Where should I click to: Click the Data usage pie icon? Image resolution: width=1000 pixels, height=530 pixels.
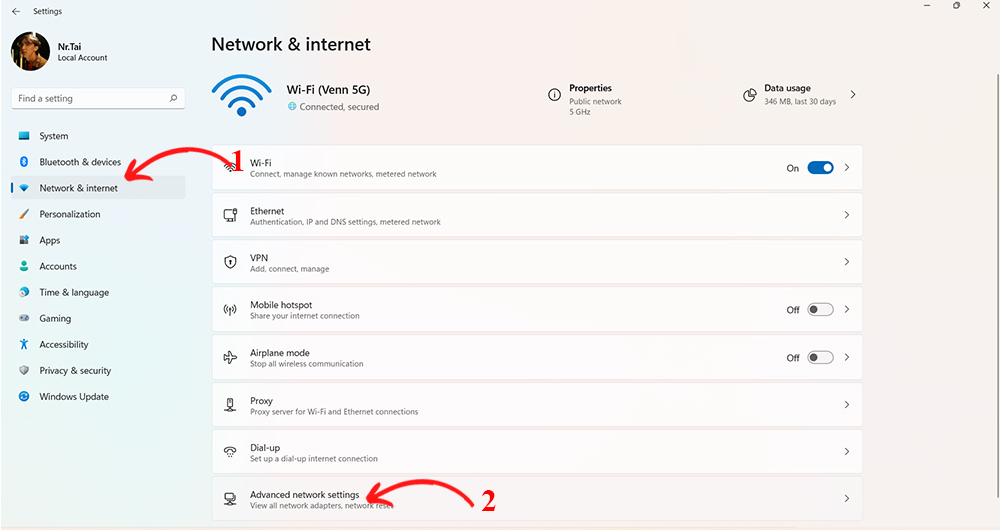[750, 95]
